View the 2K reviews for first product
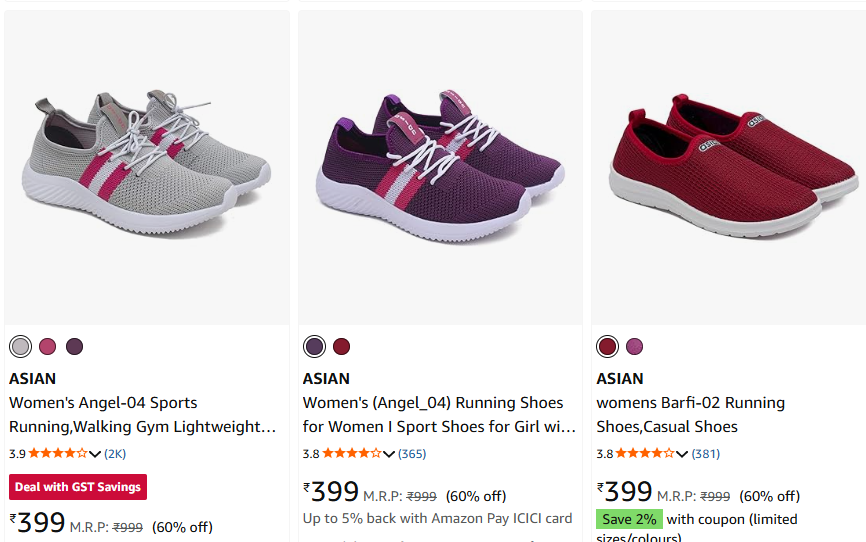 (x=115, y=454)
